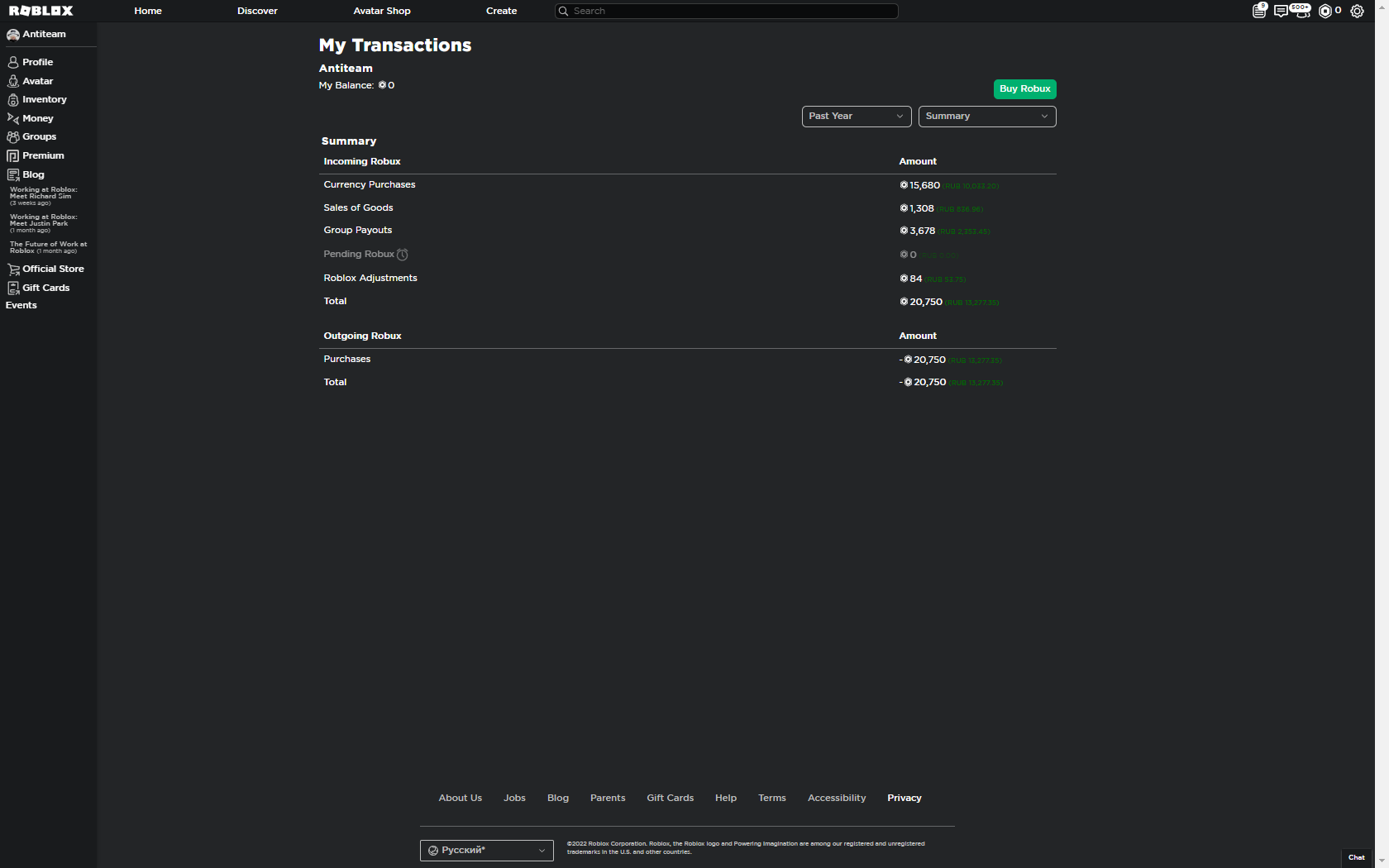Go to Home in the top navigation

(x=148, y=11)
